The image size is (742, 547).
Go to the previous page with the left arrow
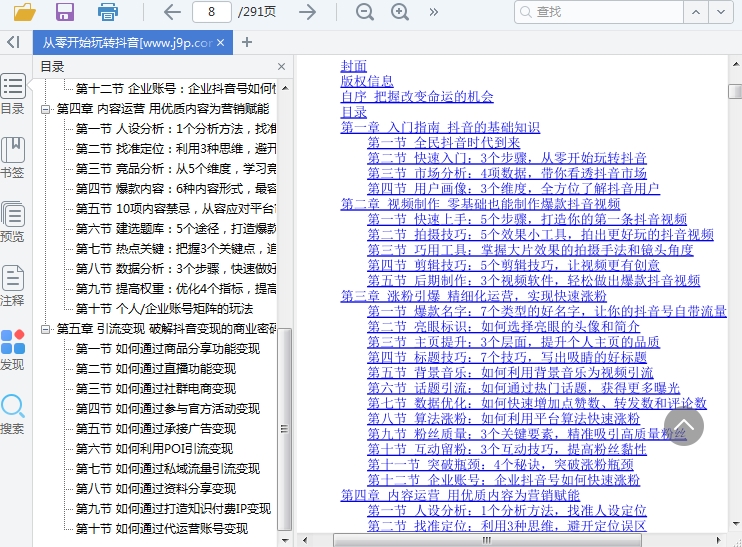point(172,12)
